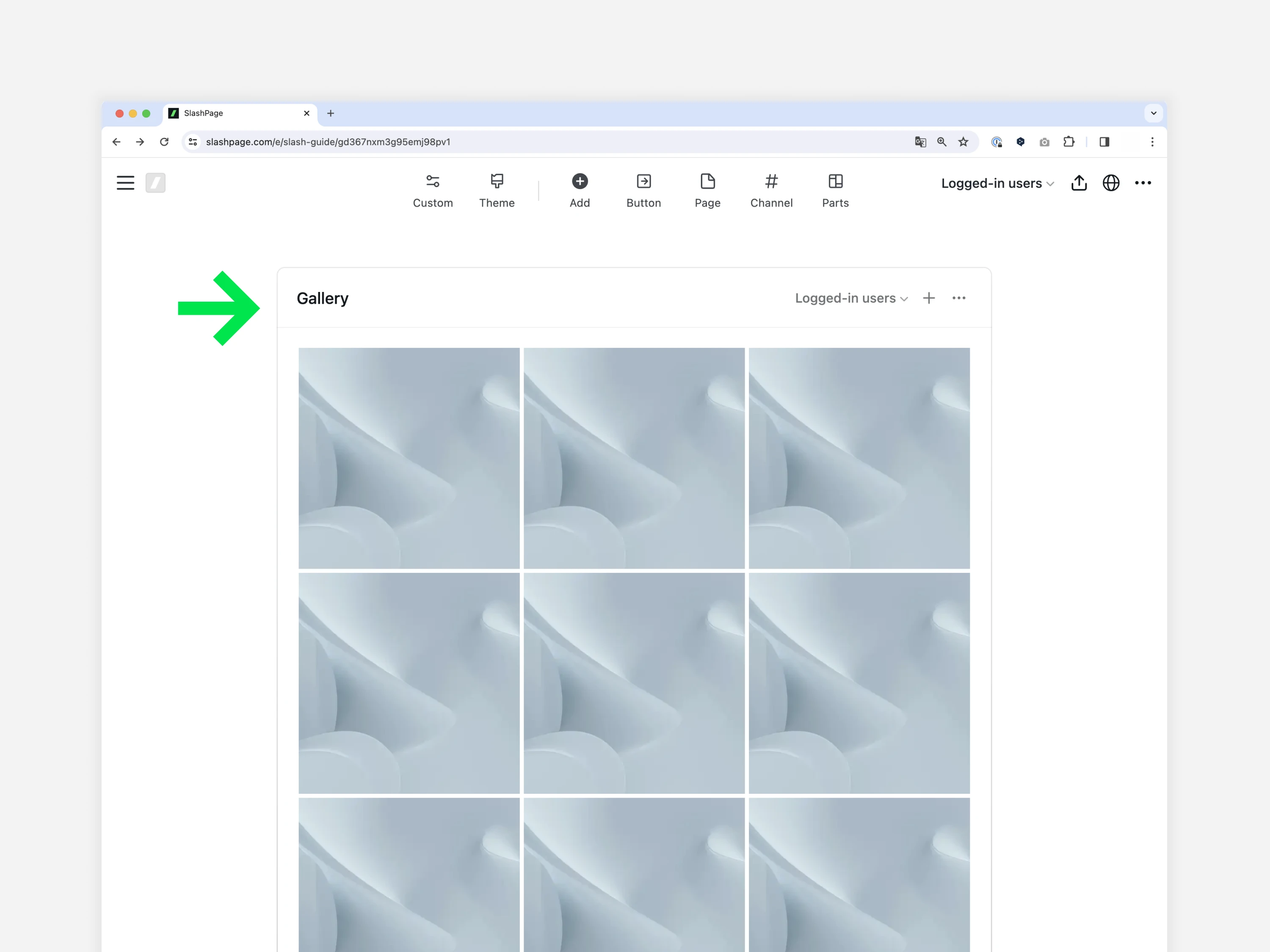Open left gallery image in third row

[409, 875]
